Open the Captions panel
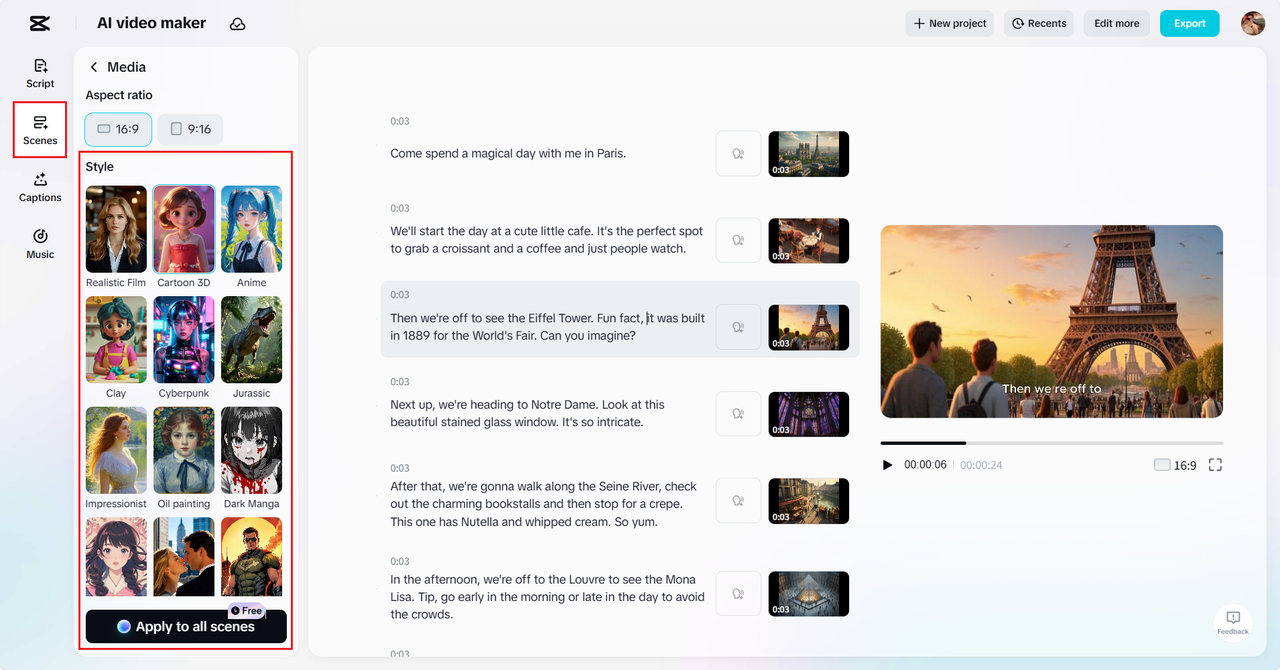The height and width of the screenshot is (670, 1280). (x=40, y=187)
